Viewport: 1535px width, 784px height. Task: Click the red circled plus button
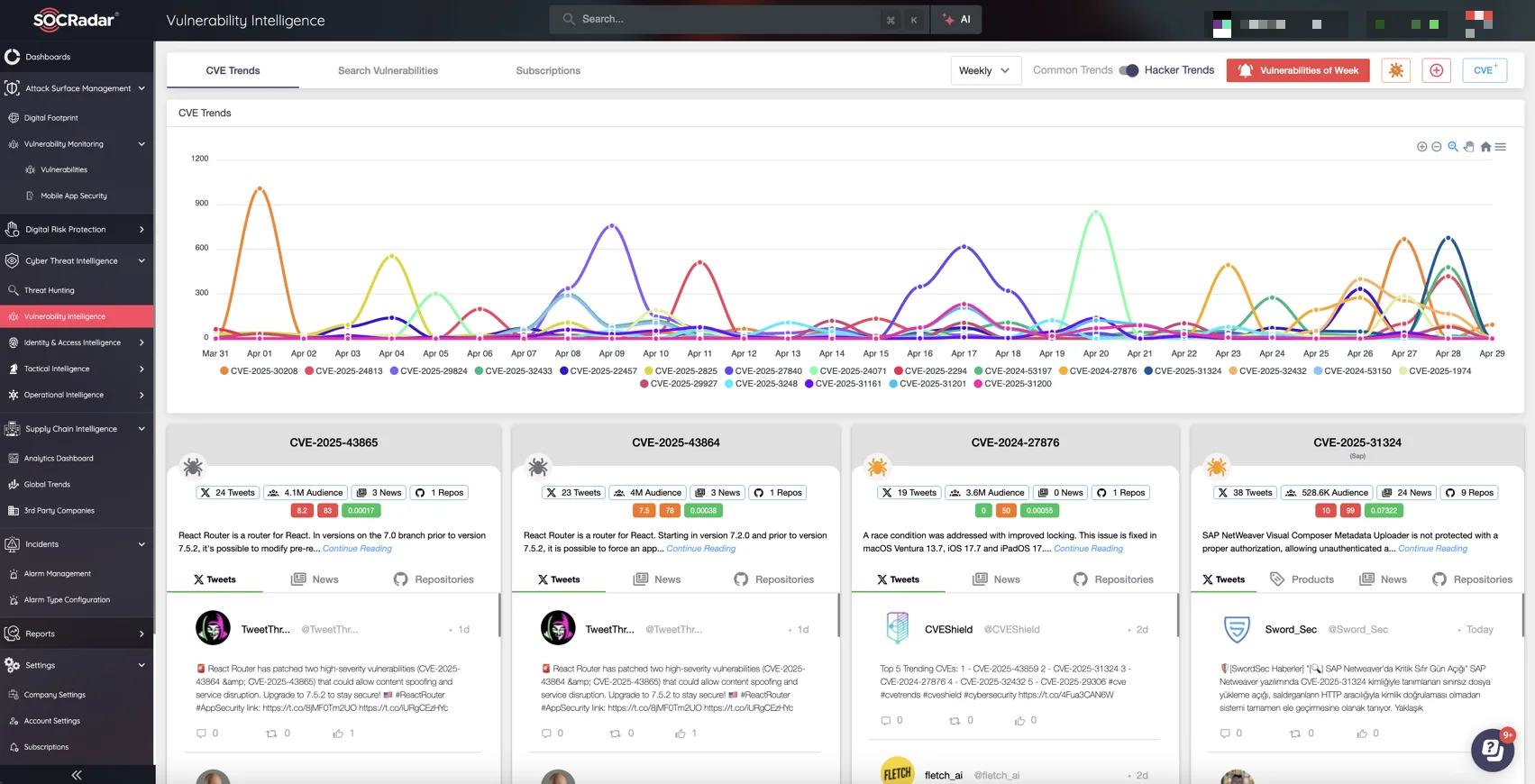[1437, 70]
